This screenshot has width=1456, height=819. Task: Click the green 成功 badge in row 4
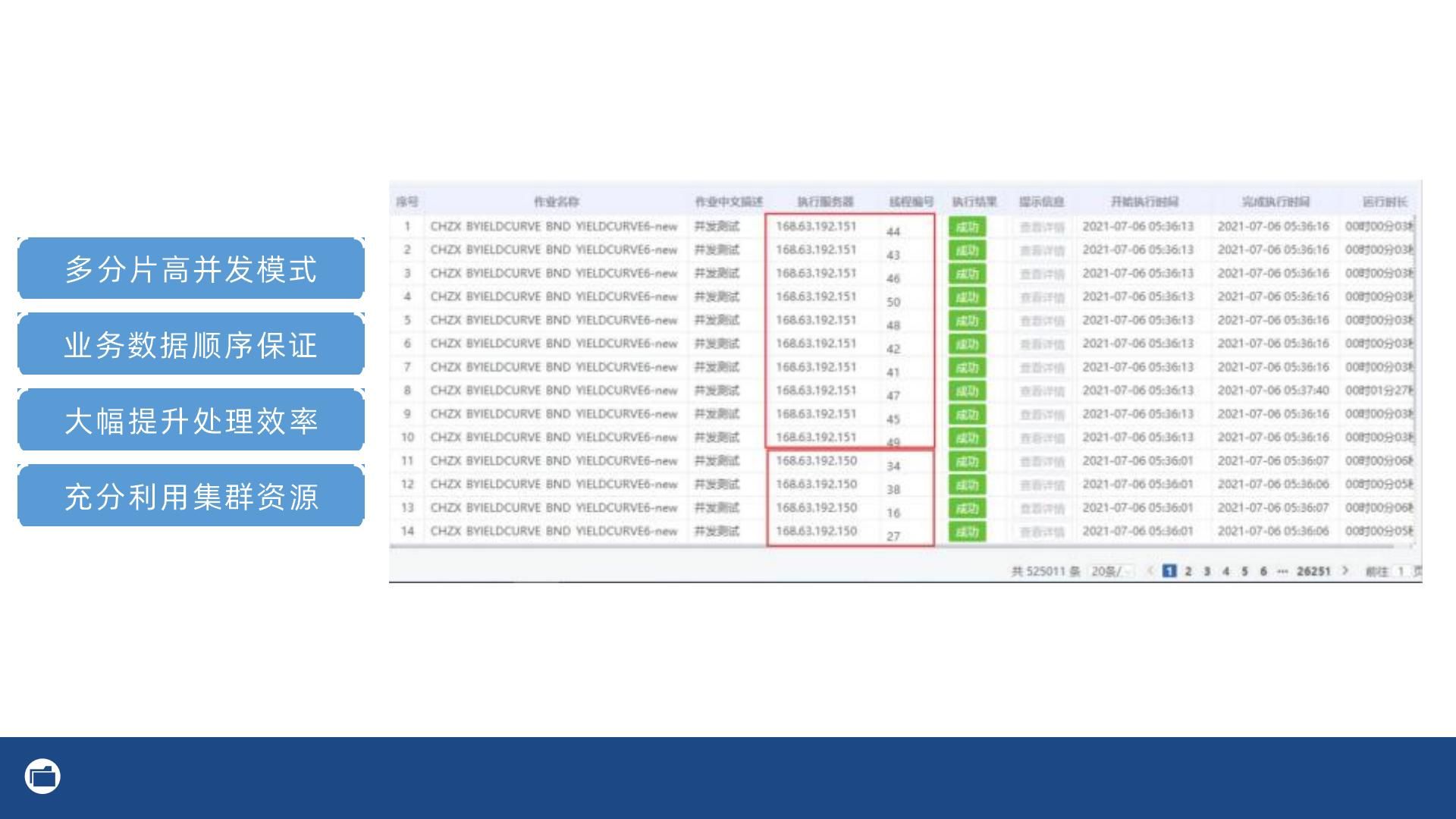pyautogui.click(x=967, y=297)
